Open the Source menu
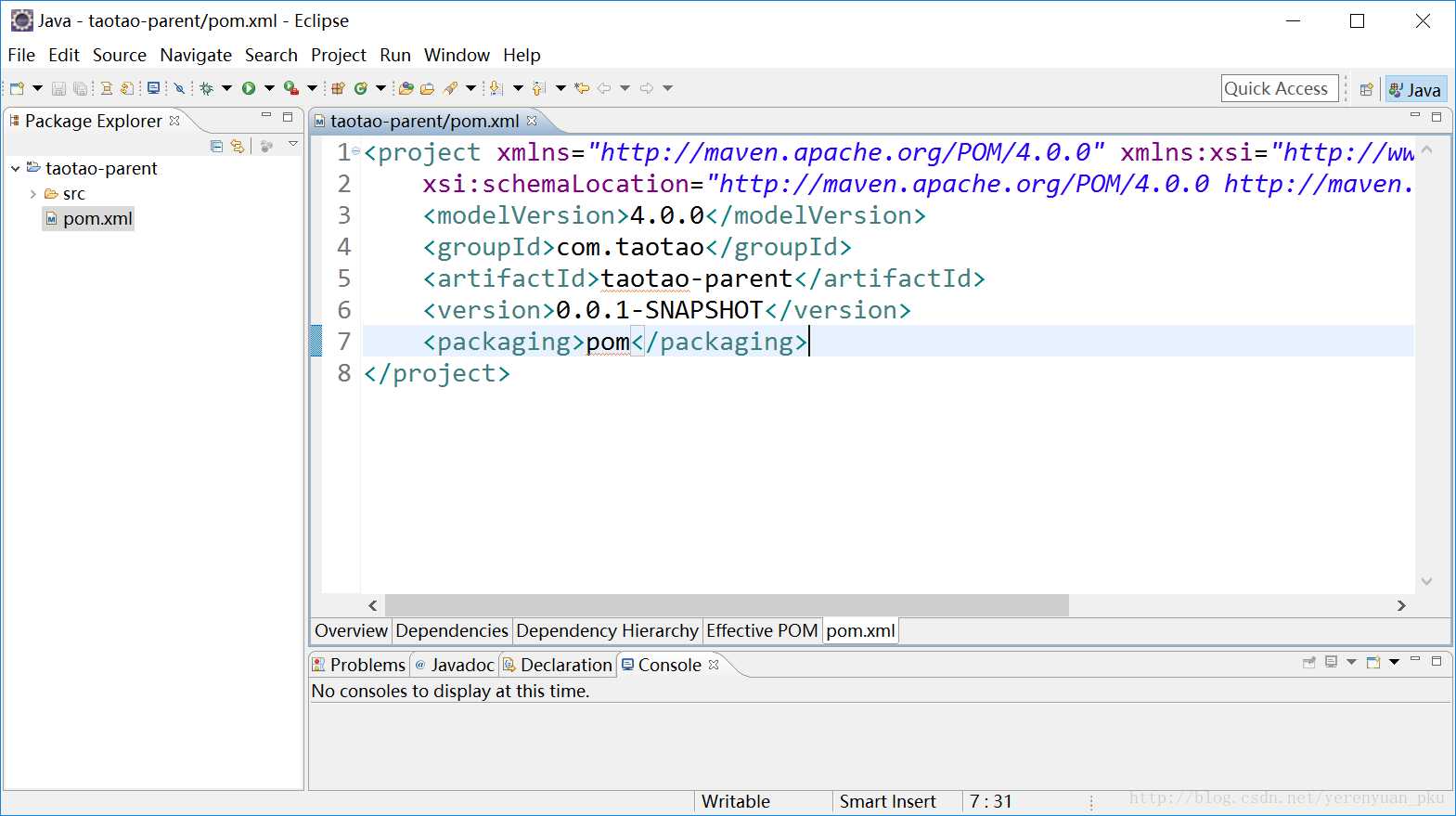Screen dimensions: 1456x816 [x=120, y=55]
